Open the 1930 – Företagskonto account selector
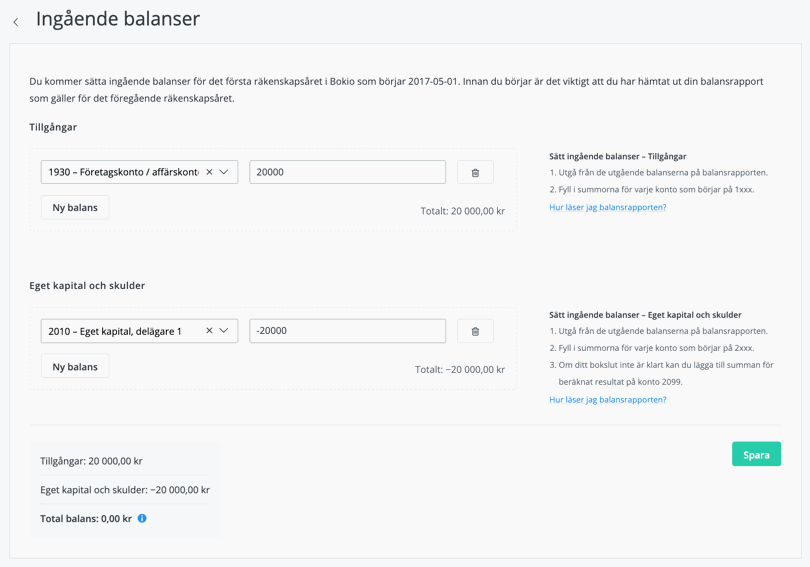The image size is (810, 567). [122, 172]
